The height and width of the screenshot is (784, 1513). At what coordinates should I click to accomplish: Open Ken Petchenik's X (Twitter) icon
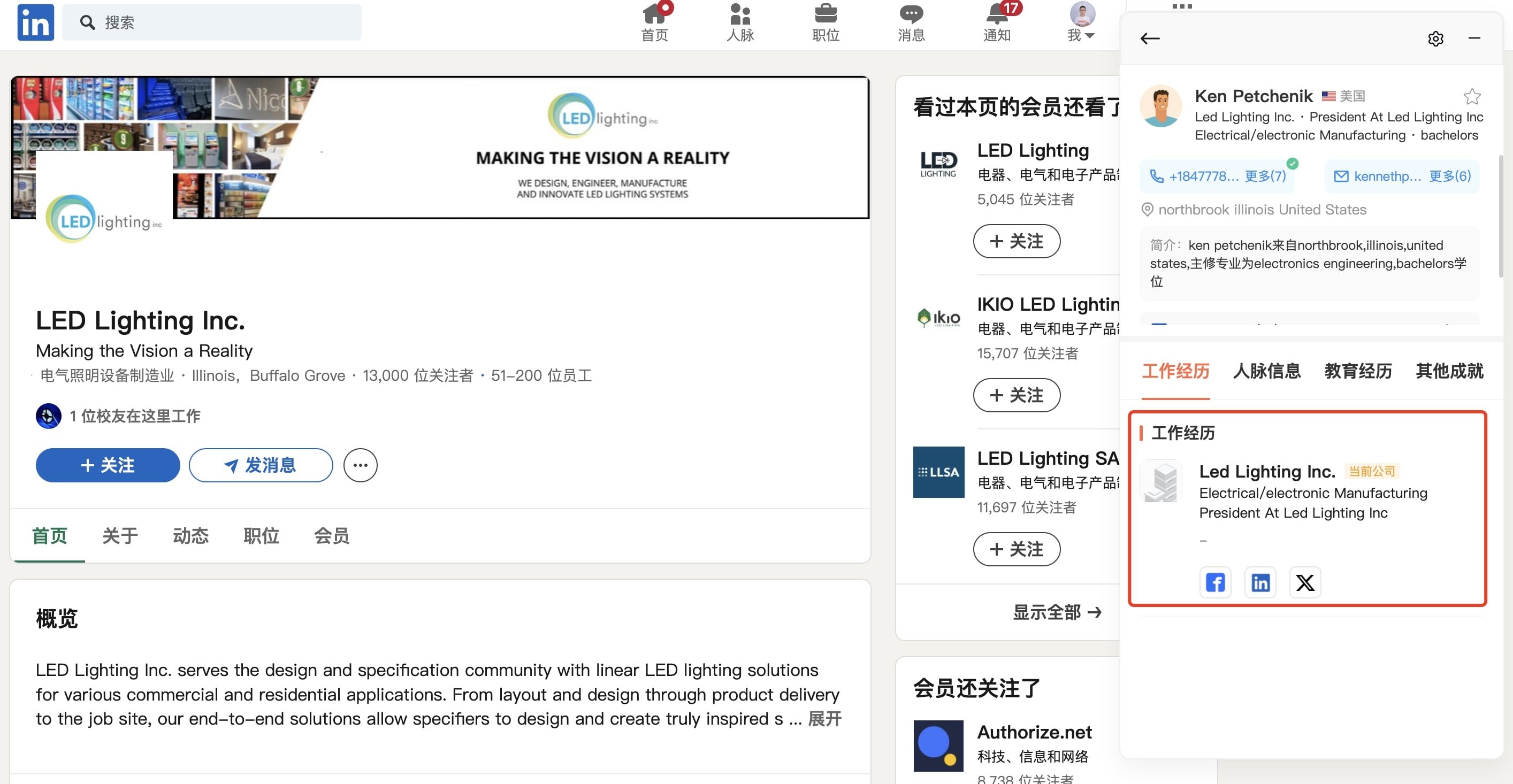coord(1304,582)
